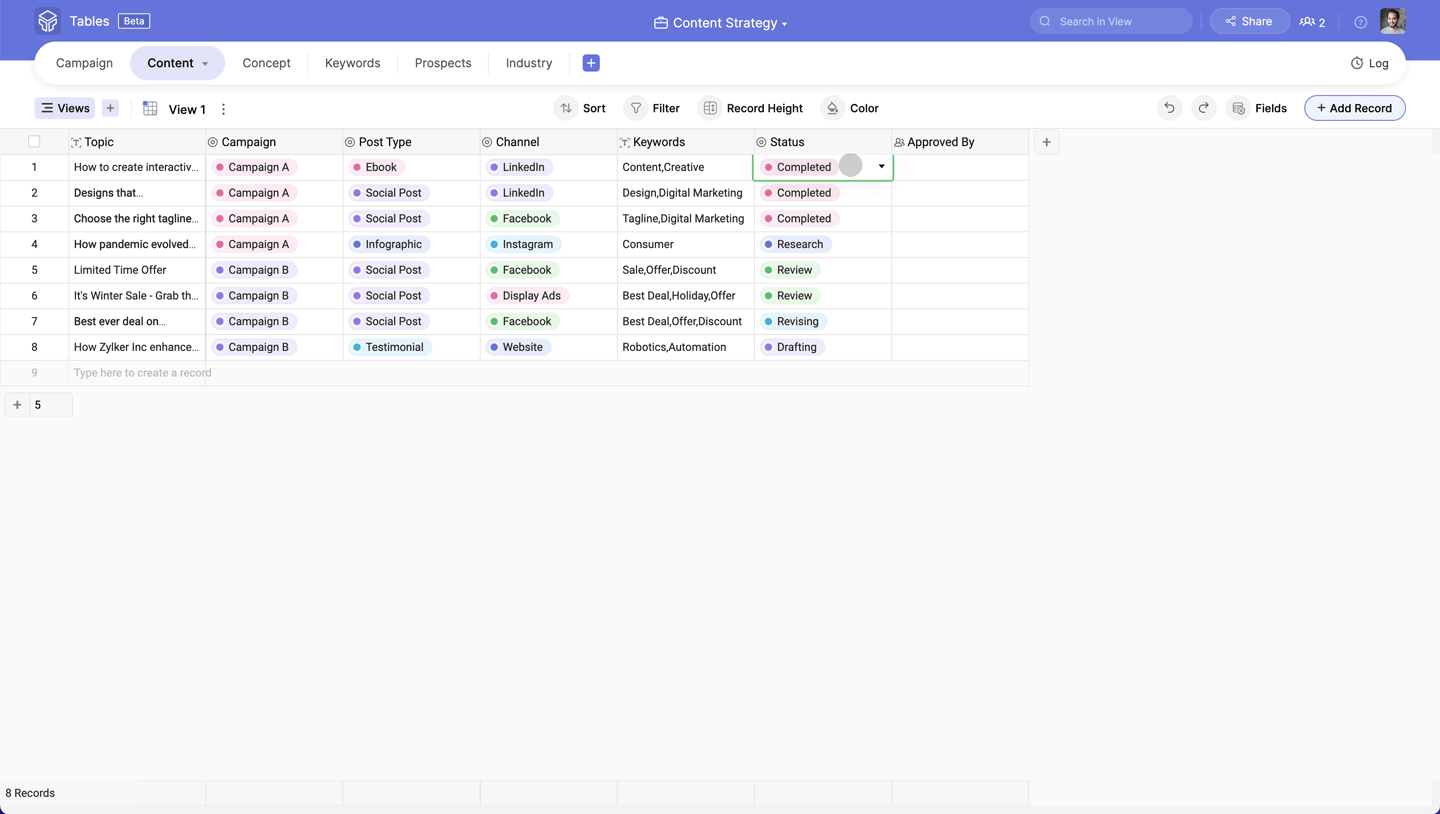Click the Status column header

[x=822, y=142]
